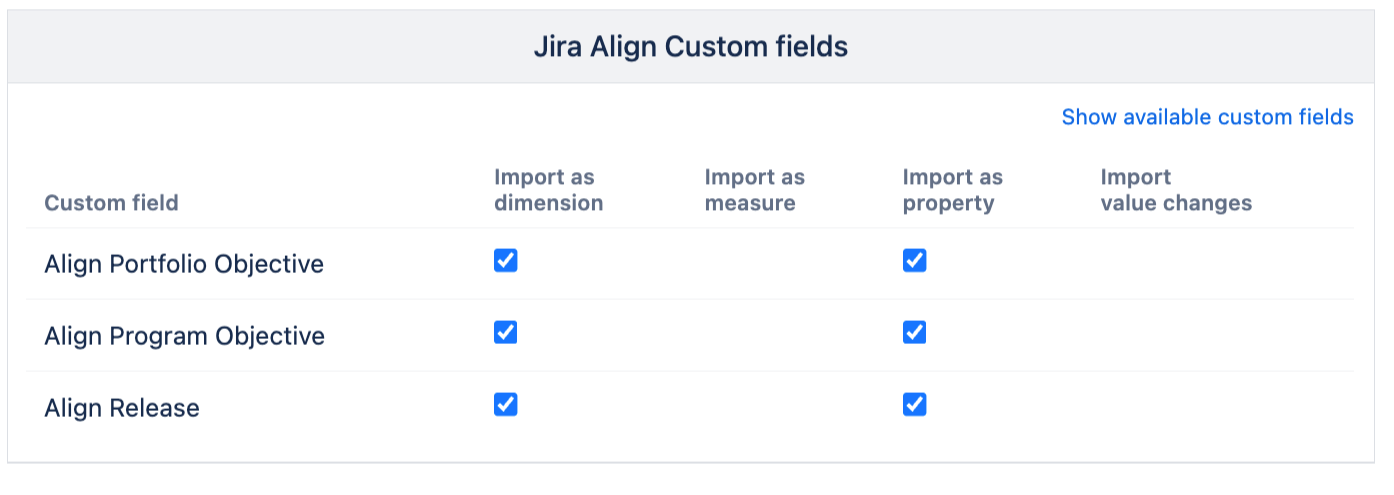This screenshot has height=495, width=1394.
Task: Click the empty value changes cell for Align Release
Action: click(x=1175, y=408)
